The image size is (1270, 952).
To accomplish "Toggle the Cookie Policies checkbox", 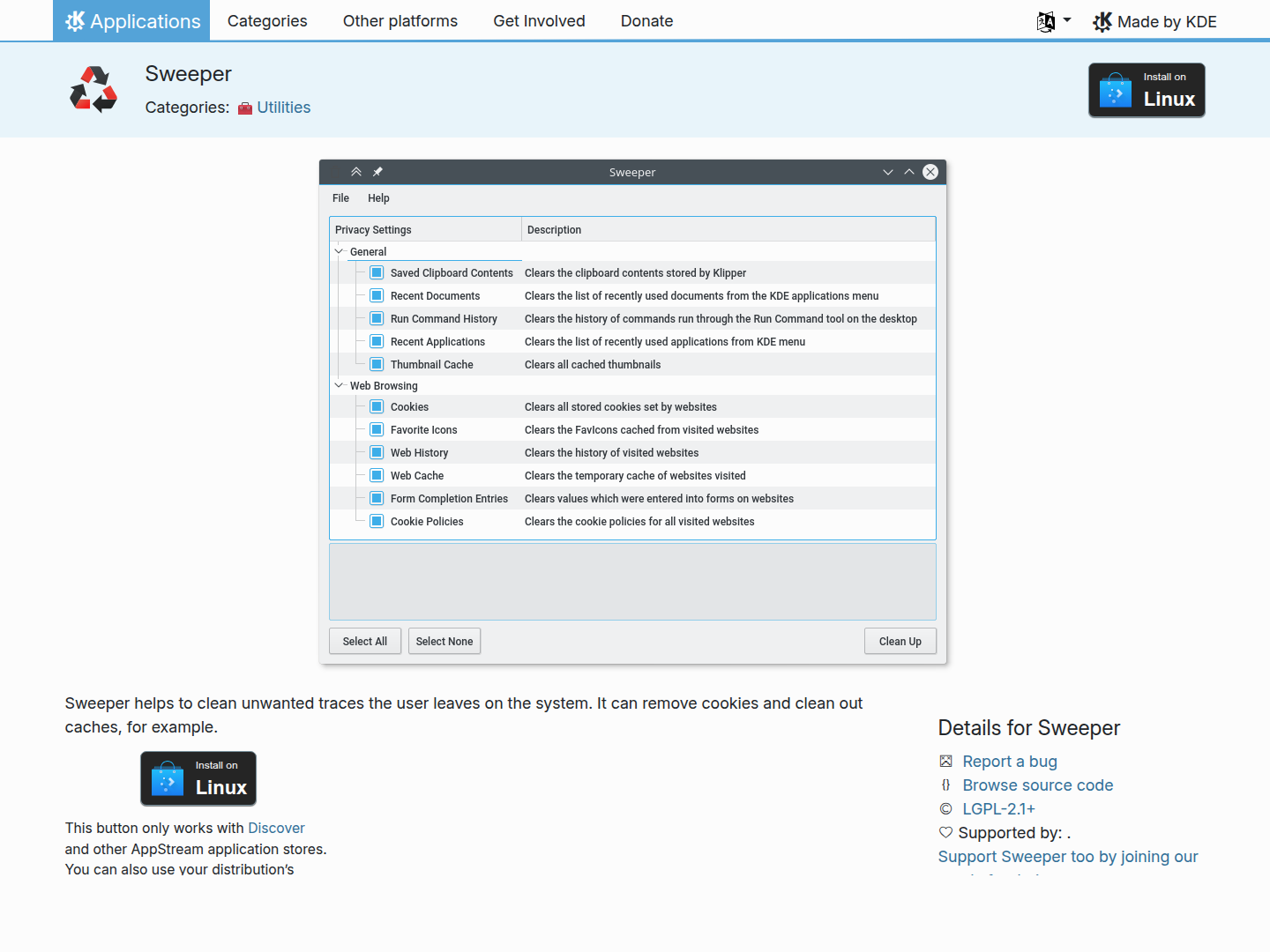I will pyautogui.click(x=377, y=521).
